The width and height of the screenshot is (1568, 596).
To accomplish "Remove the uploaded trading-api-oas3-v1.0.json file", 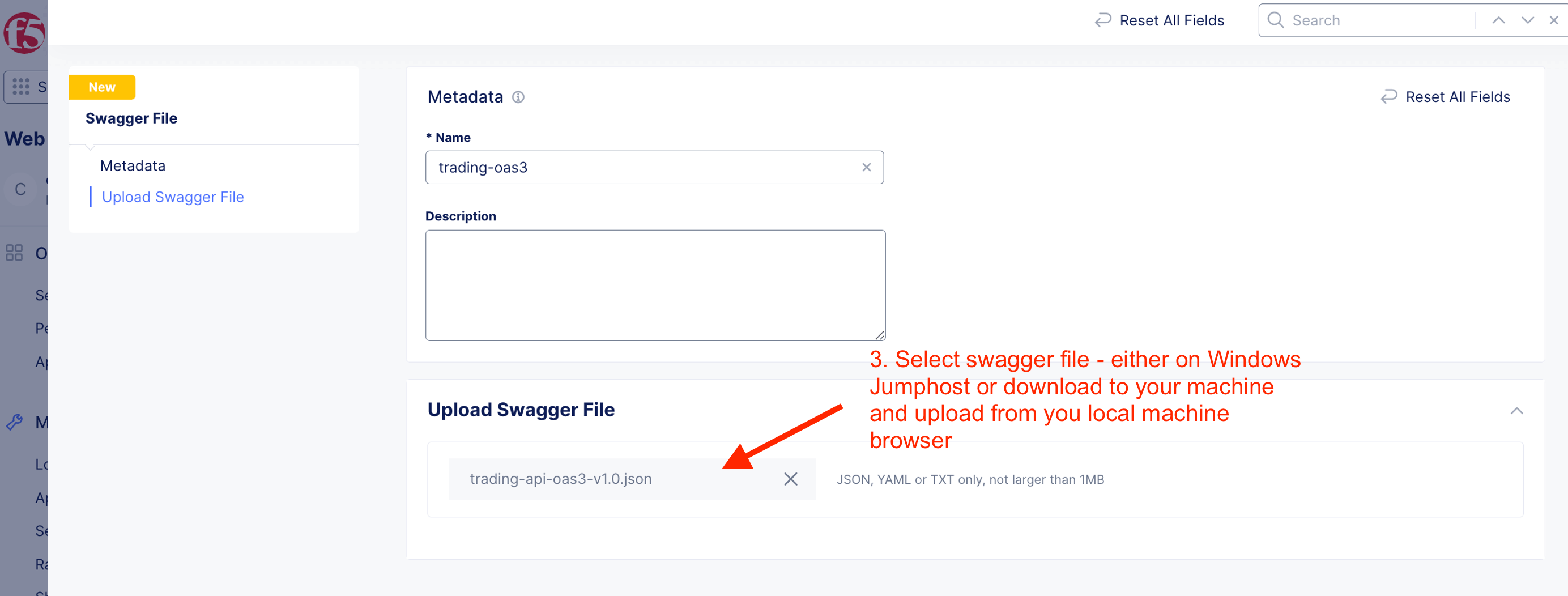I will tap(790, 479).
